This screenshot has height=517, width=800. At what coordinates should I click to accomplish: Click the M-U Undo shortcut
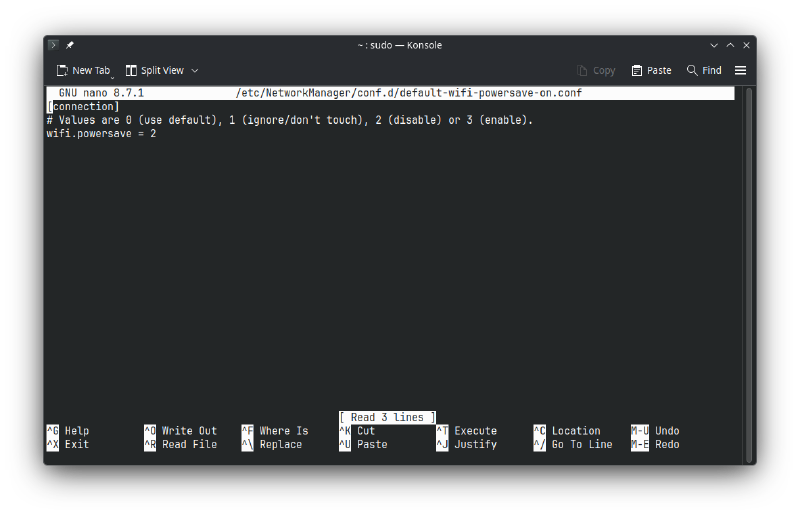tap(655, 431)
